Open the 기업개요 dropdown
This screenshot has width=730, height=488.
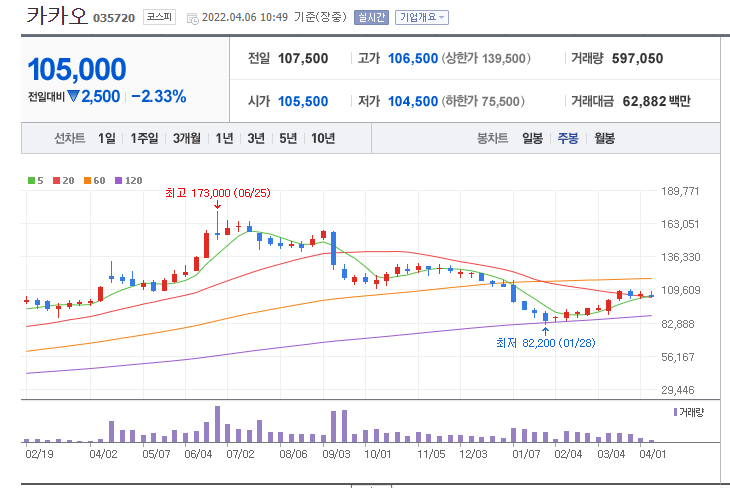tap(422, 18)
